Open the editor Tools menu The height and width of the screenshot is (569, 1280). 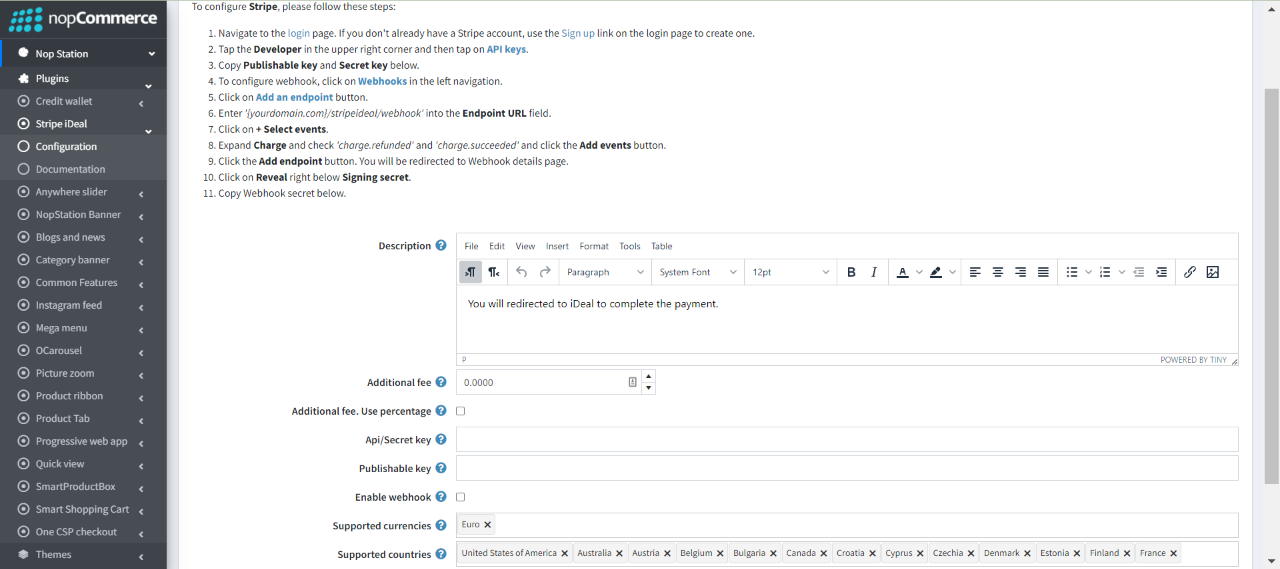point(630,246)
